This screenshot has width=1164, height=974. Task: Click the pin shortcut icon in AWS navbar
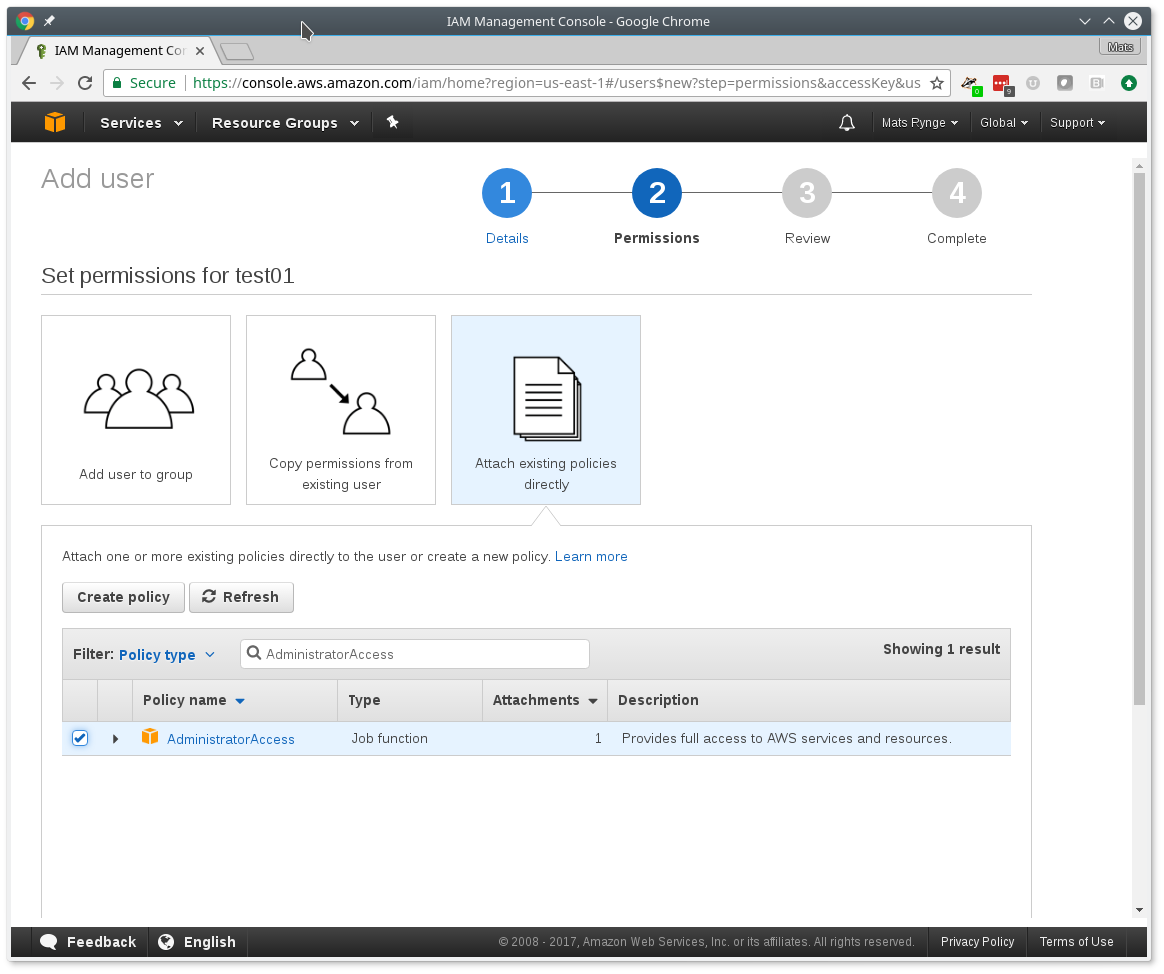tap(393, 122)
